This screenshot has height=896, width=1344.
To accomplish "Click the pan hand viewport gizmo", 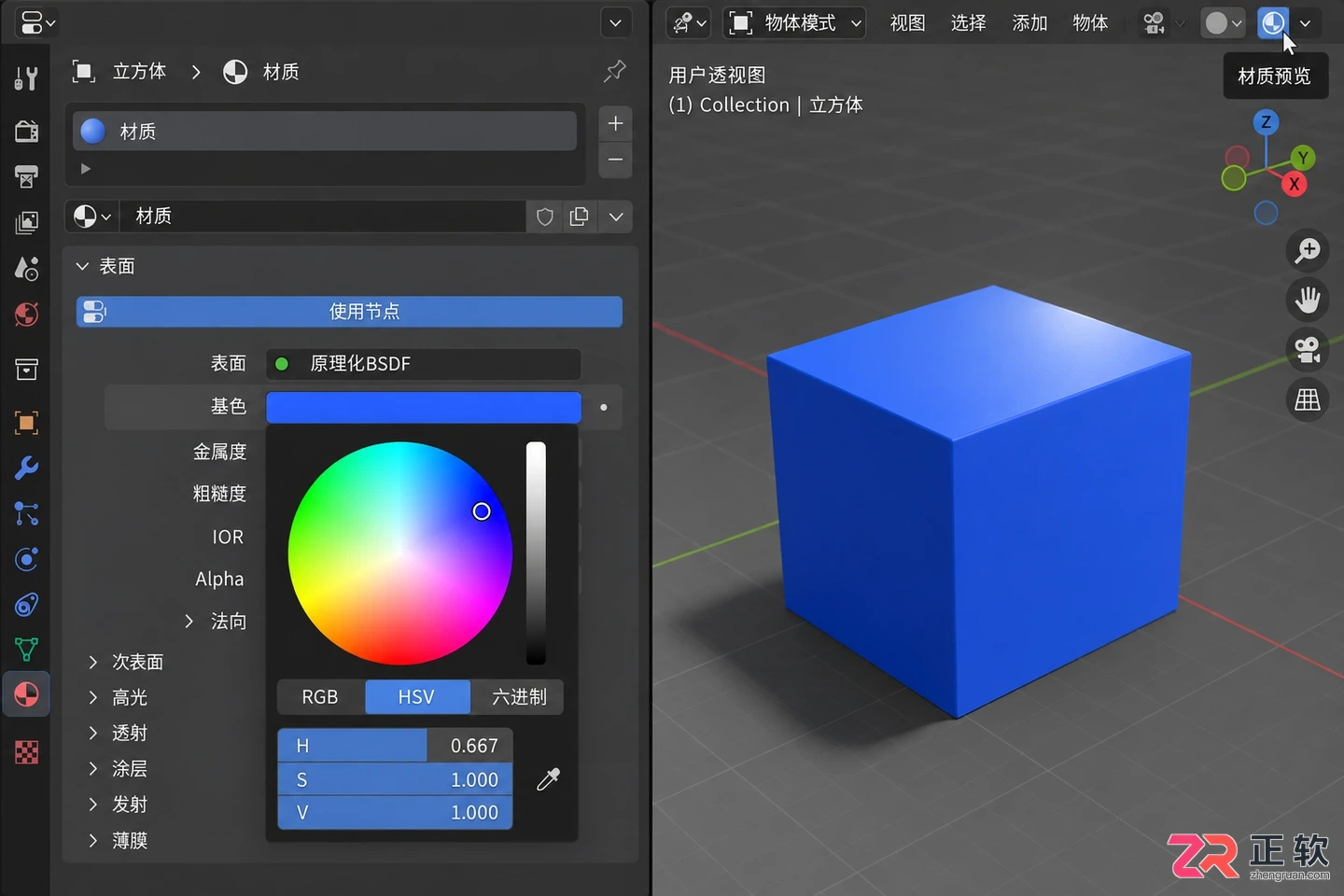I will [1308, 300].
